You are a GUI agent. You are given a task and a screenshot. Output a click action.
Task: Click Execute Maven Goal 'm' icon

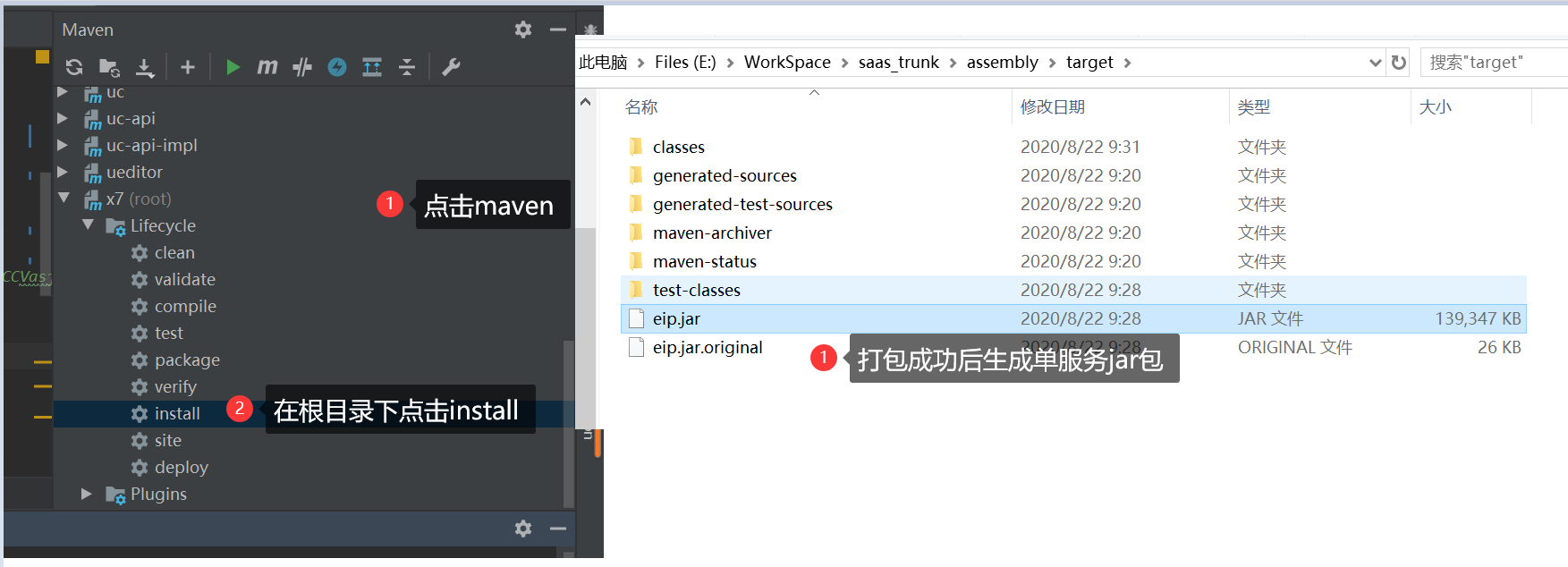(267, 67)
